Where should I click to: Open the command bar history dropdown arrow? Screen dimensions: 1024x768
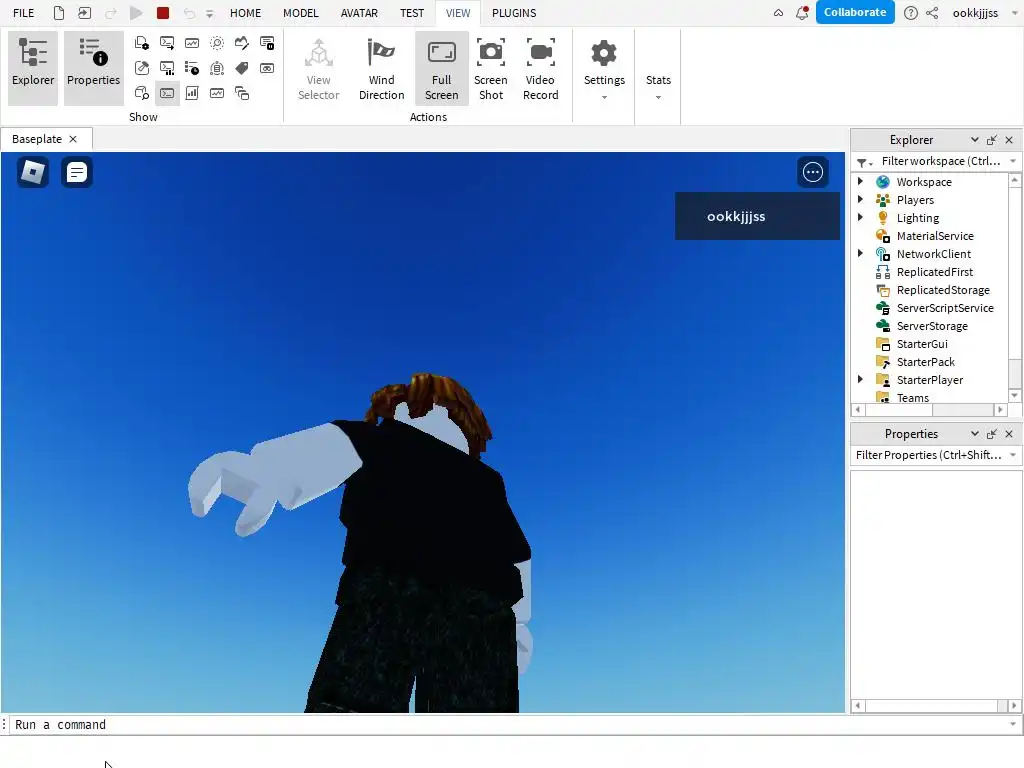1013,724
